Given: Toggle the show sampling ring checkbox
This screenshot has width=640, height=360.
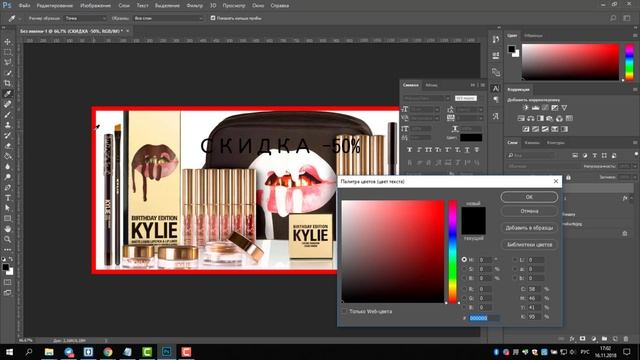Looking at the screenshot, I should click(213, 18).
